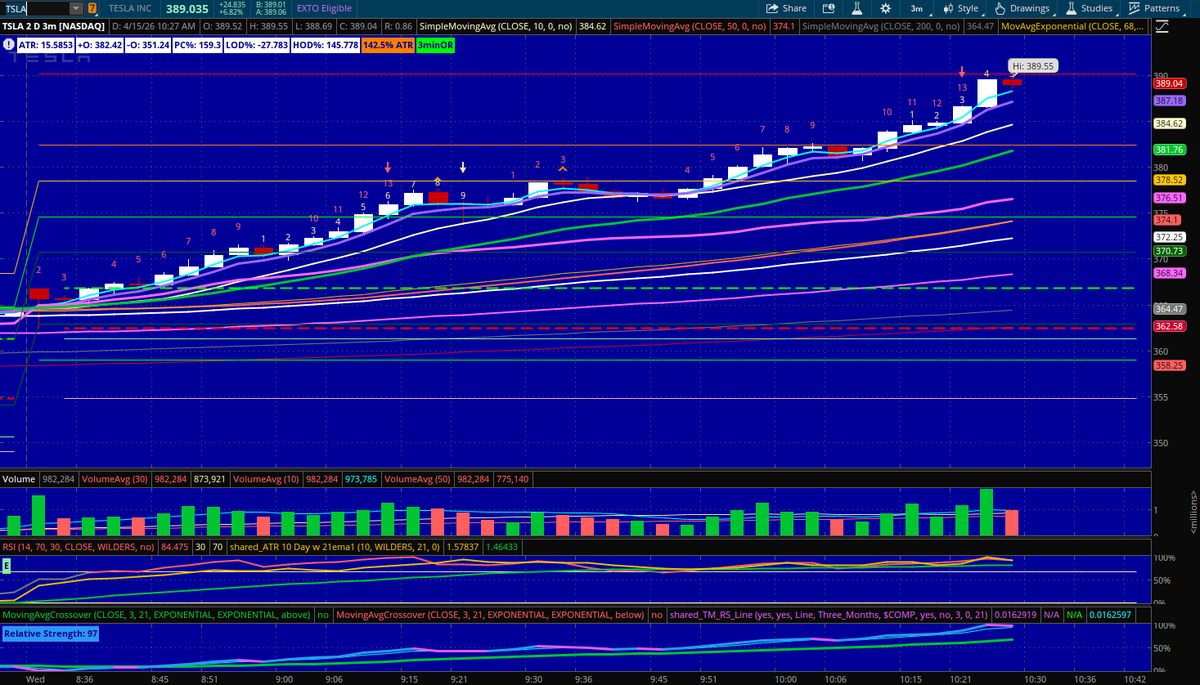1200x685 pixels.
Task: Open the 3m timeframe dropdown
Action: tap(917, 8)
